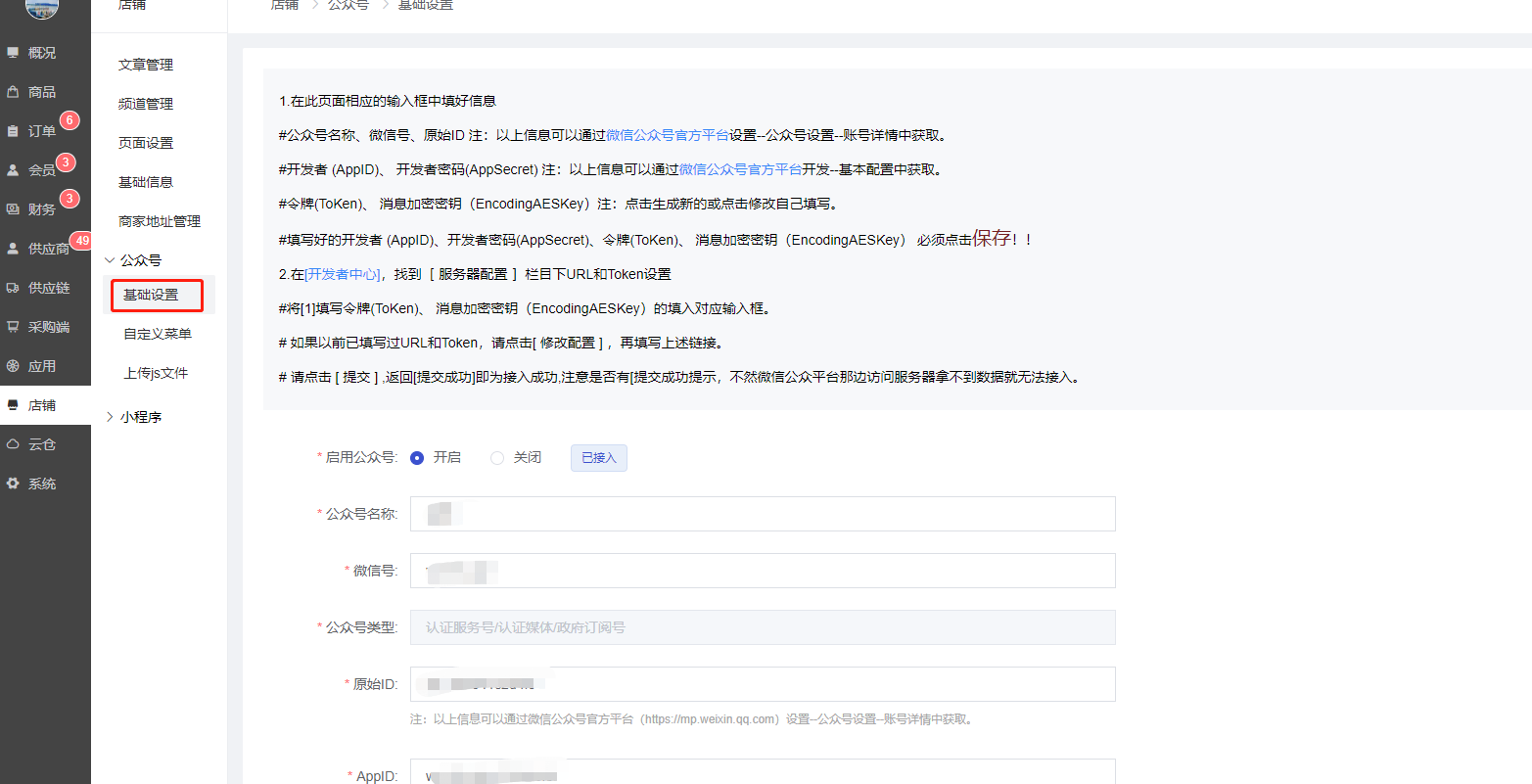This screenshot has height=784, width=1532.
Task: Click the 公众号名称 input field
Action: point(762,514)
